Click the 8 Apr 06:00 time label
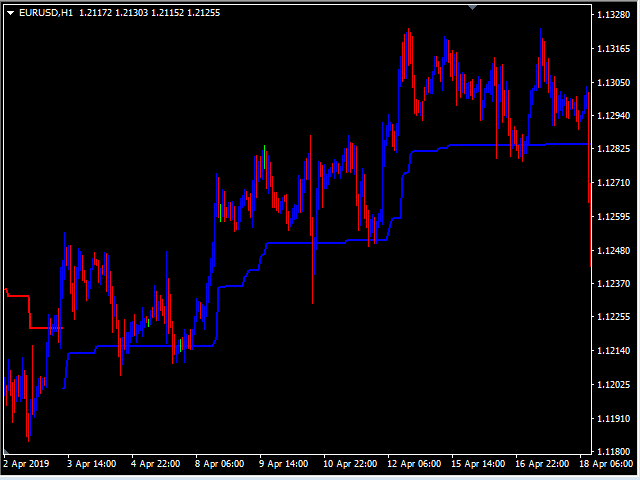The width and height of the screenshot is (640, 480). [220, 464]
